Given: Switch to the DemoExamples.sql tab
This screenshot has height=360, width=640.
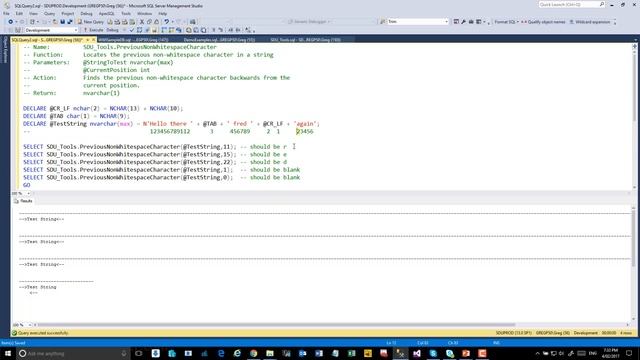Looking at the screenshot, I should pyautogui.click(x=219, y=40).
